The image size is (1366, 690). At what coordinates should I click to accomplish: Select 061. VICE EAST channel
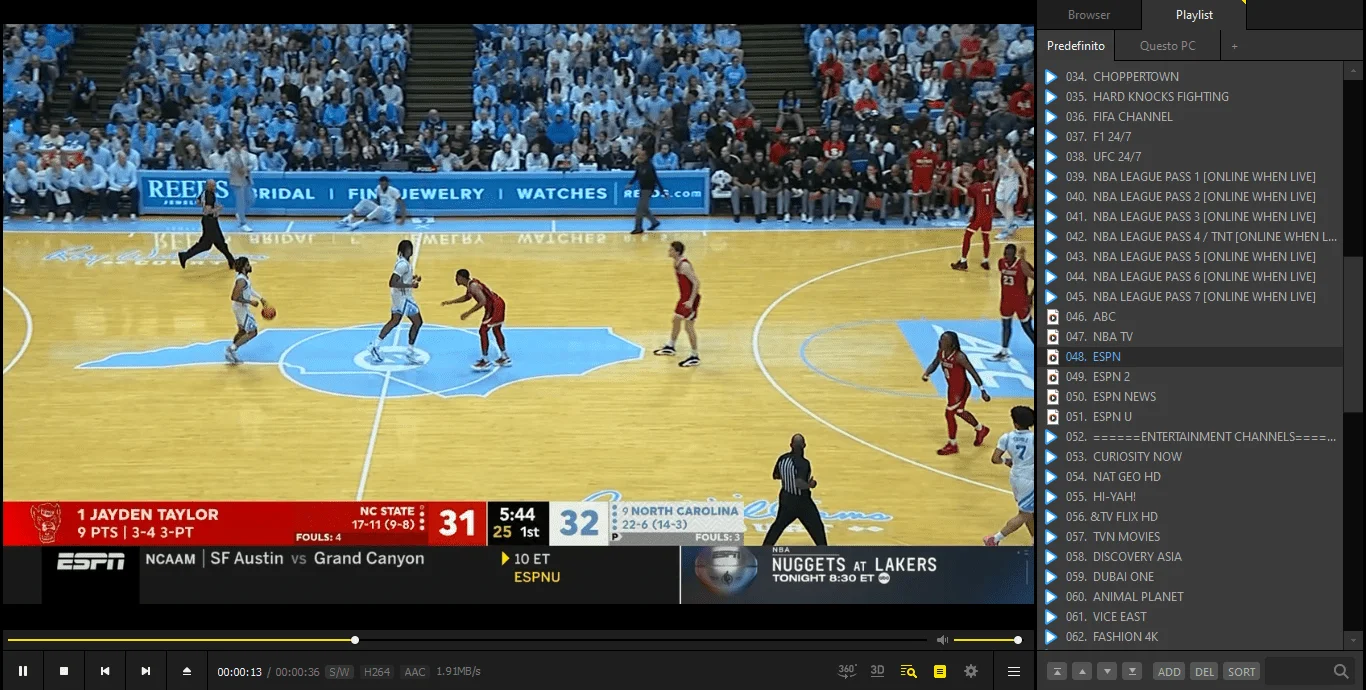[1190, 617]
